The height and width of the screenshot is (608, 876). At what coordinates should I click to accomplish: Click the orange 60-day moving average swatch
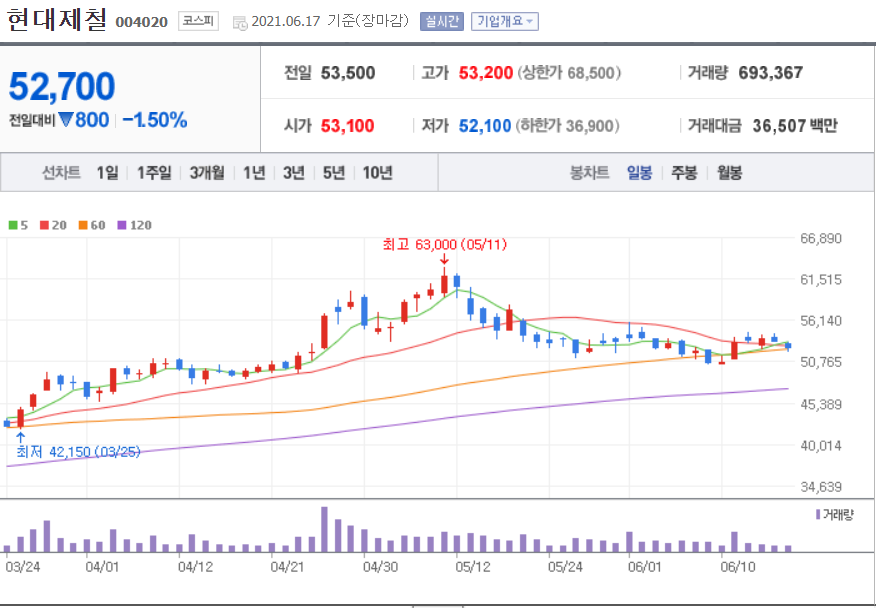click(x=83, y=225)
